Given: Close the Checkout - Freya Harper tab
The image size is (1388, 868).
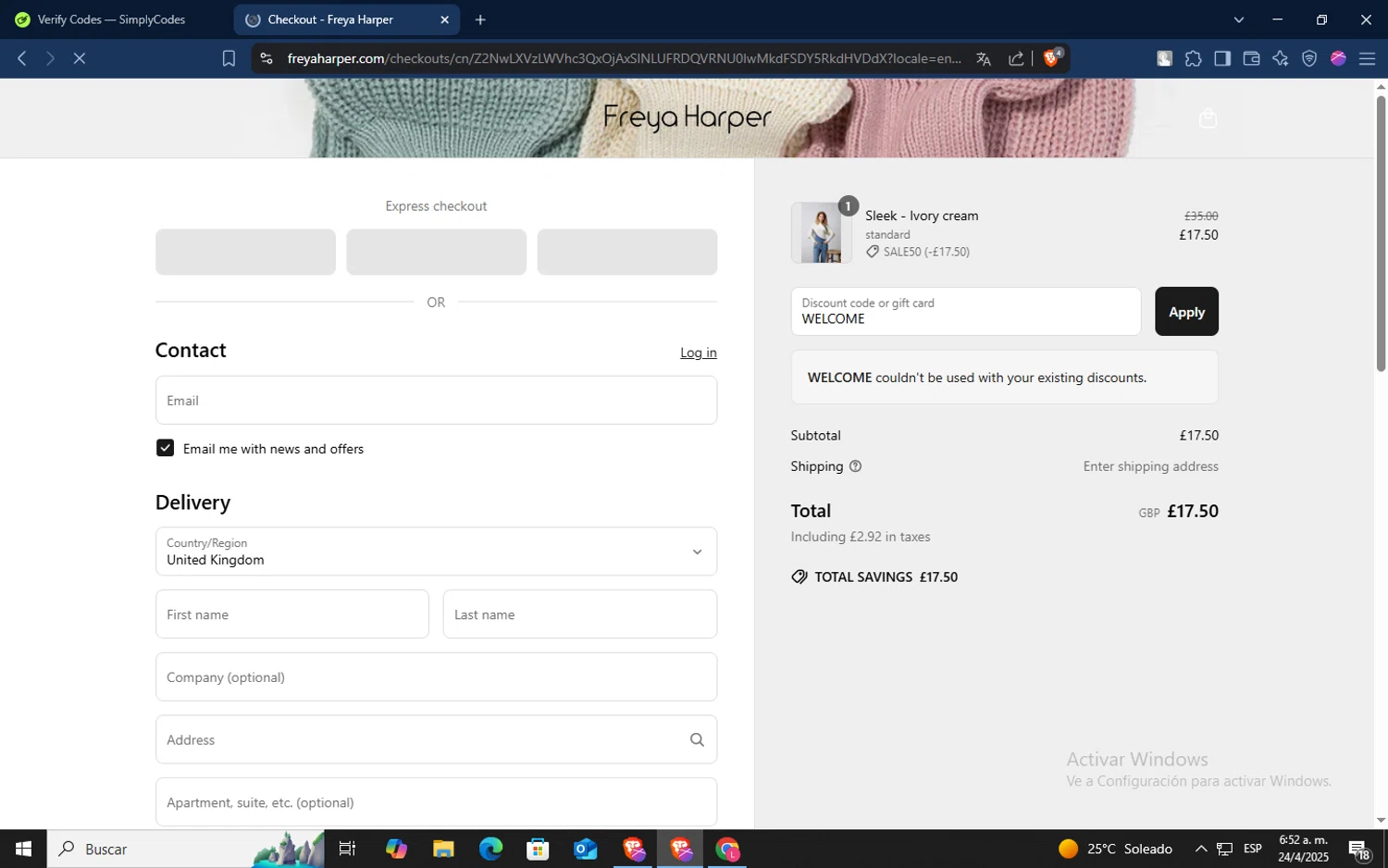Looking at the screenshot, I should (x=444, y=19).
